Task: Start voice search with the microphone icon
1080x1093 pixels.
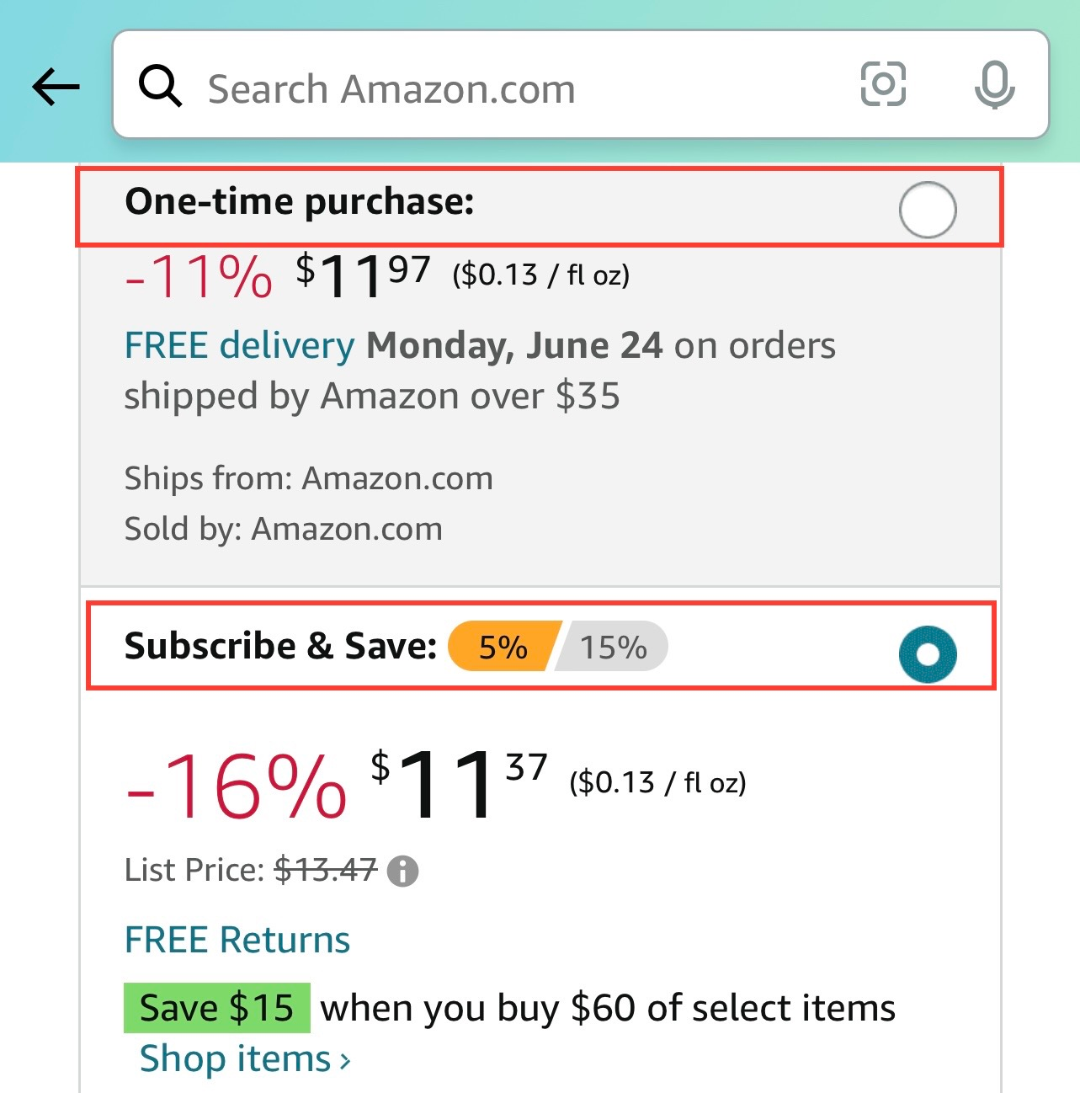Action: [x=994, y=87]
